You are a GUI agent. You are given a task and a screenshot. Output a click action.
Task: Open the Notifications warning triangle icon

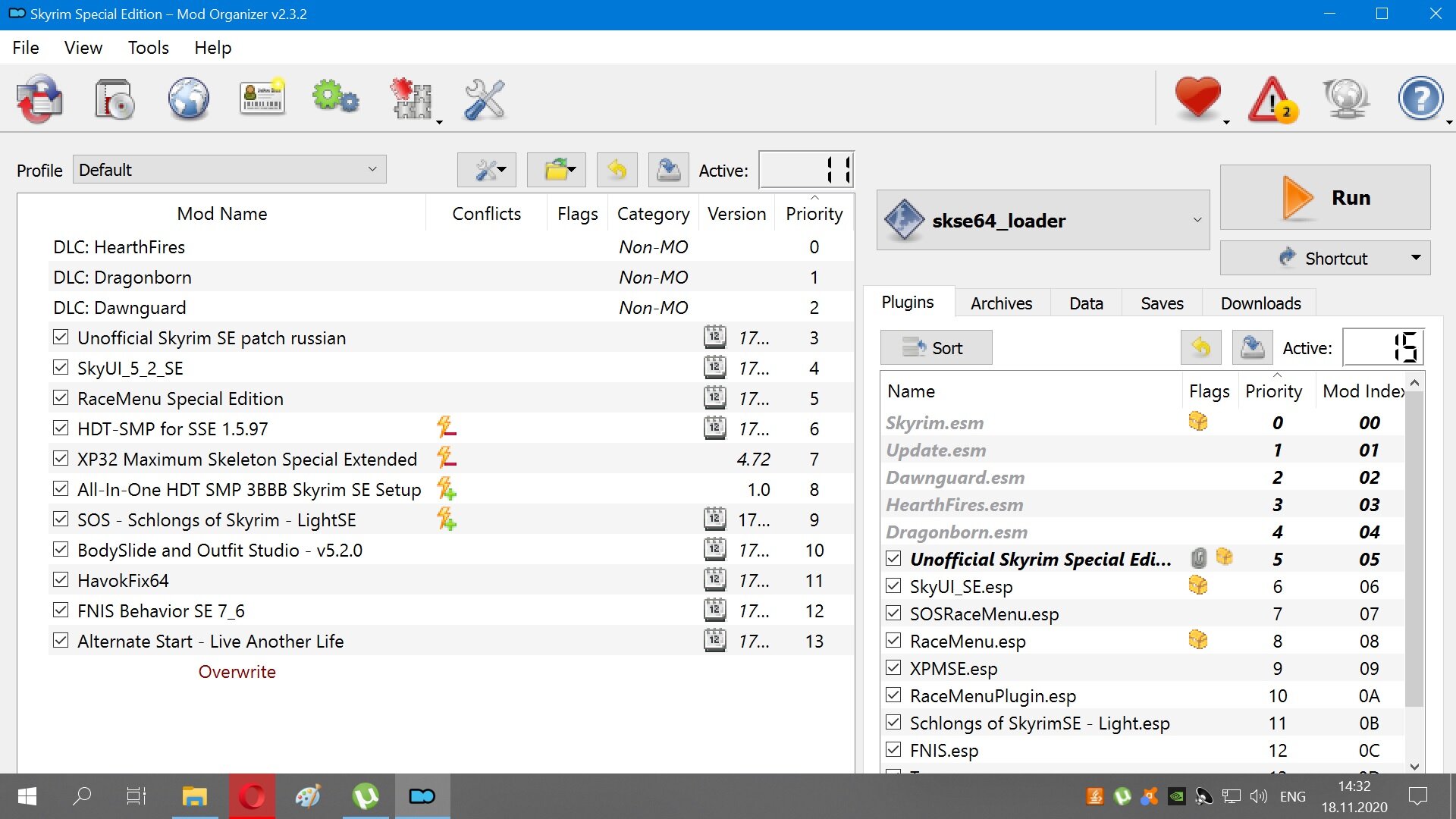click(x=1272, y=99)
